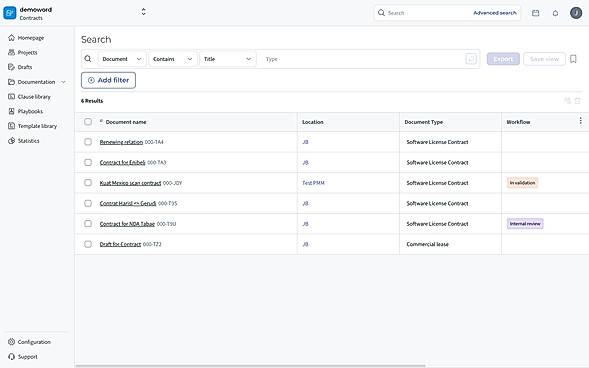Screen dimensions: 589x368
Task: Check the Contract for Enibel row checkbox
Action: pyautogui.click(x=88, y=162)
